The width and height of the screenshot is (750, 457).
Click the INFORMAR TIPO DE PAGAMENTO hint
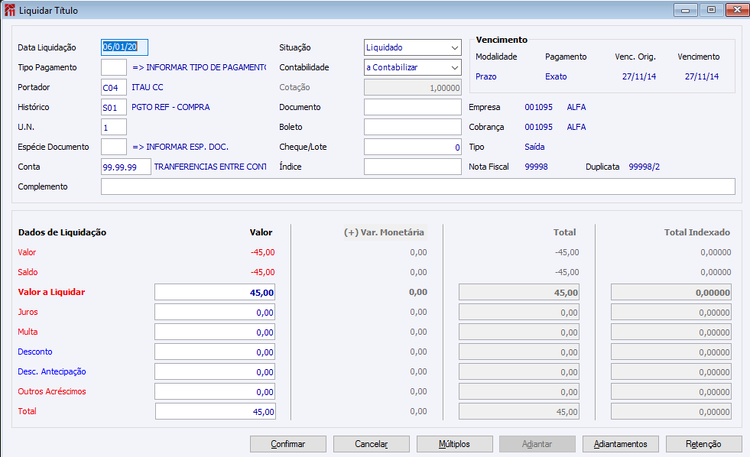(x=199, y=67)
